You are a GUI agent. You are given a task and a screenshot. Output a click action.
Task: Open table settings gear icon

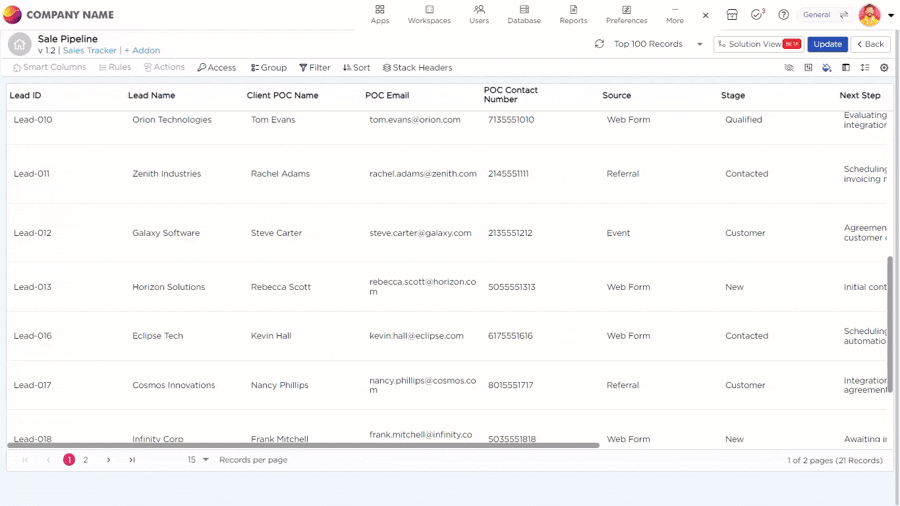click(884, 68)
